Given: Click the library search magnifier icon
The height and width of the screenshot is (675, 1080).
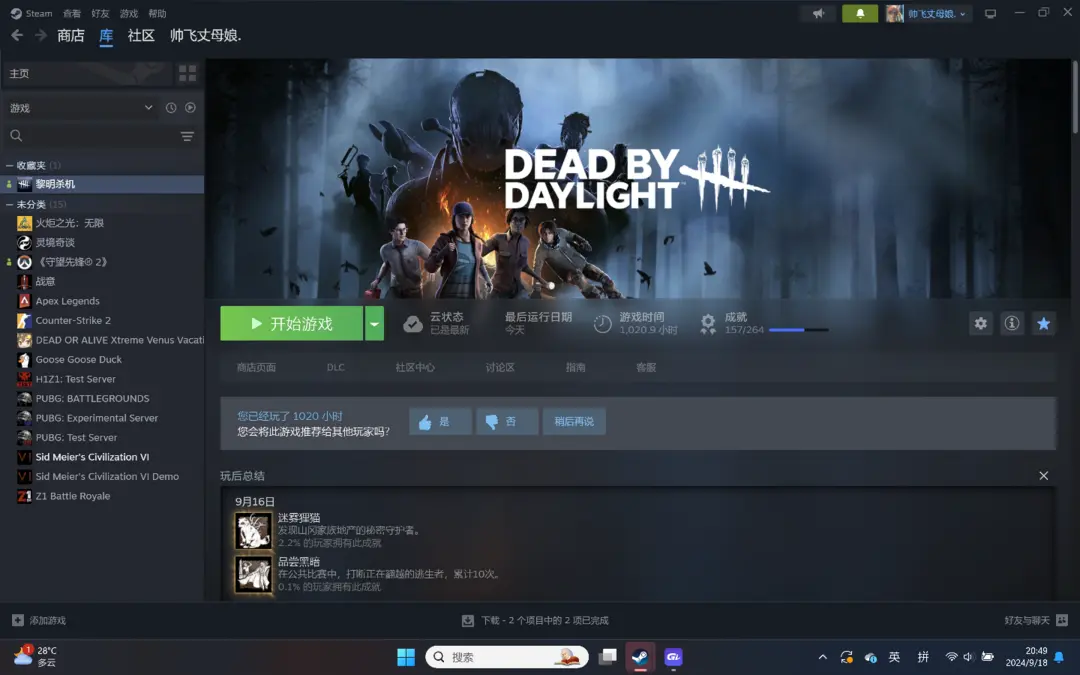Looking at the screenshot, I should [x=17, y=136].
